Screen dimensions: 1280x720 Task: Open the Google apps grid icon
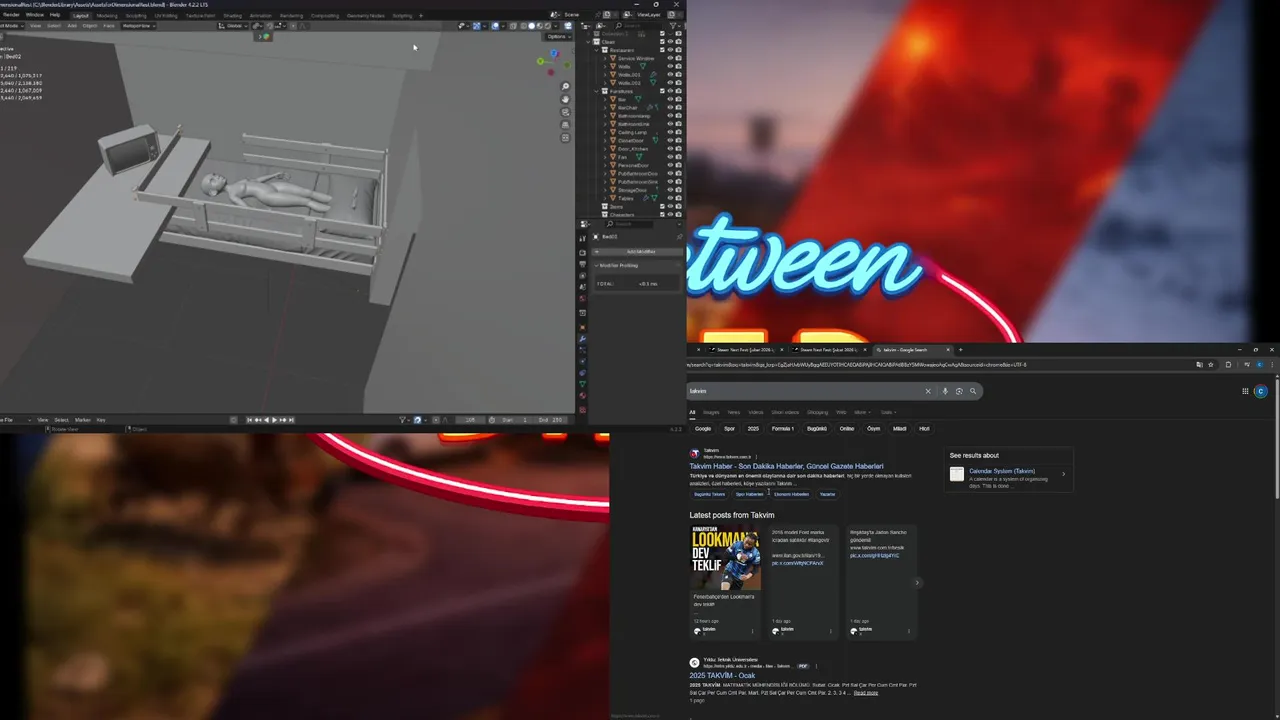coord(1245,391)
